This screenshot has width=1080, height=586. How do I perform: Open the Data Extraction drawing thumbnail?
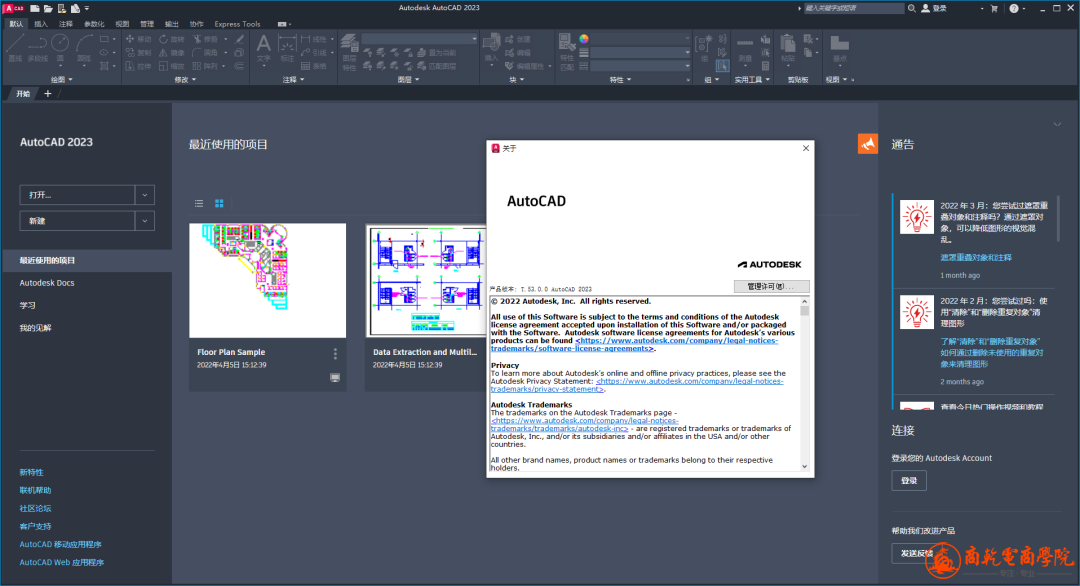click(x=425, y=281)
